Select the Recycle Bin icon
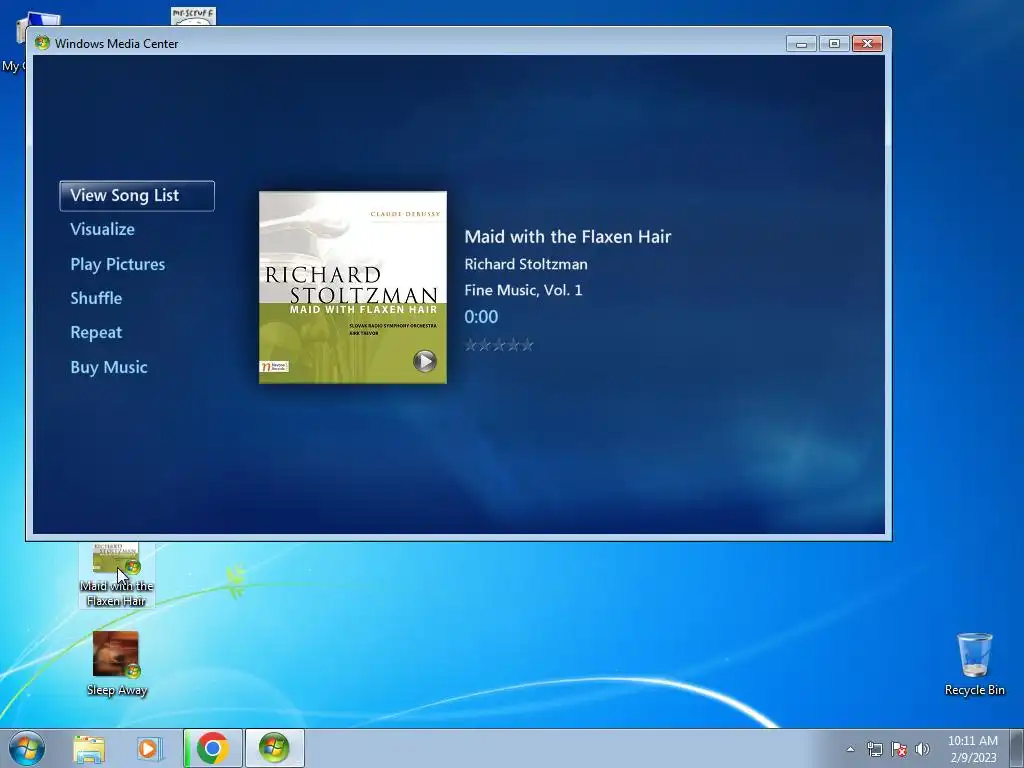This screenshot has height=768, width=1024. tap(974, 664)
